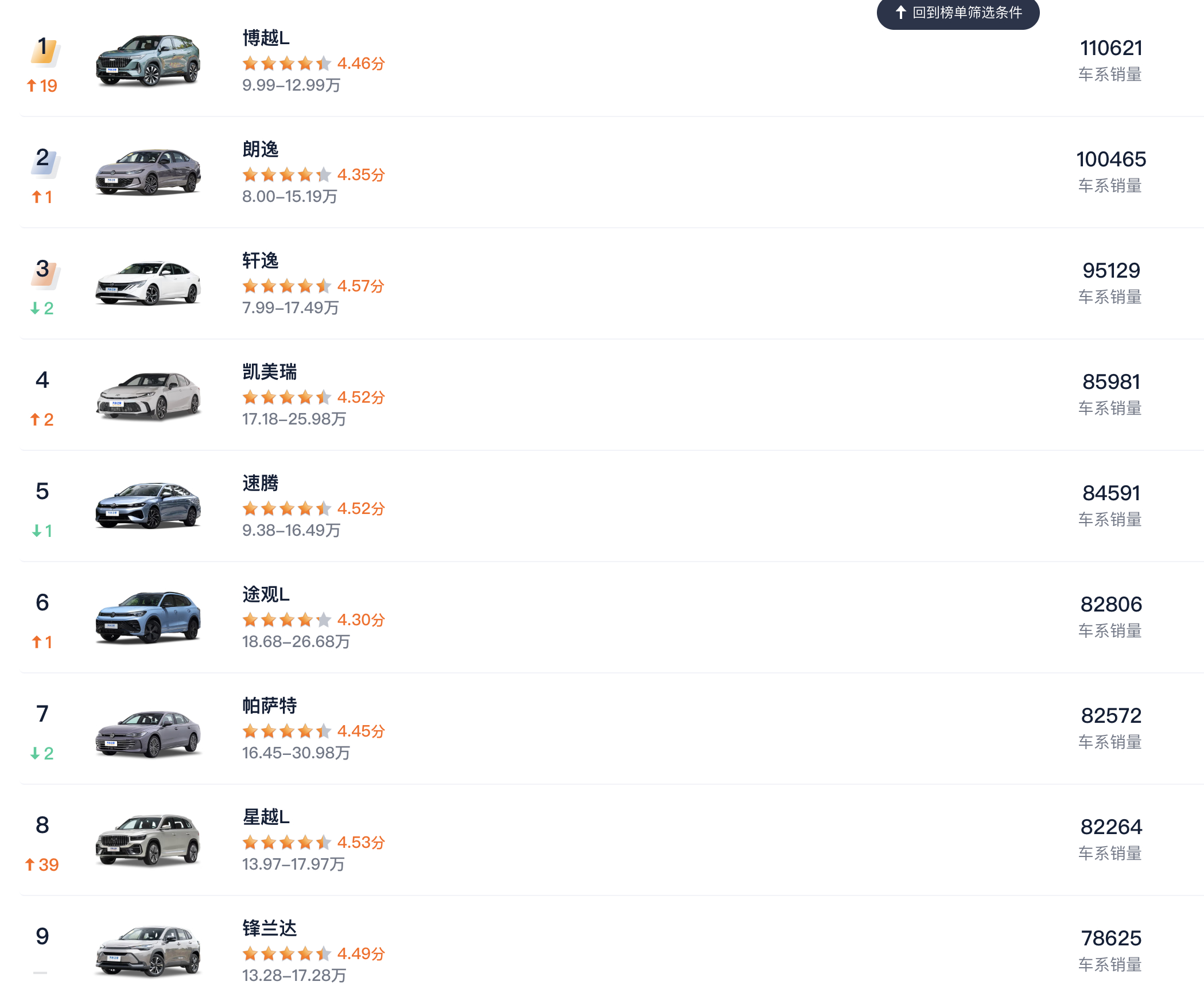Click the 4.57分 star rating
1204x997 pixels.
point(313,286)
